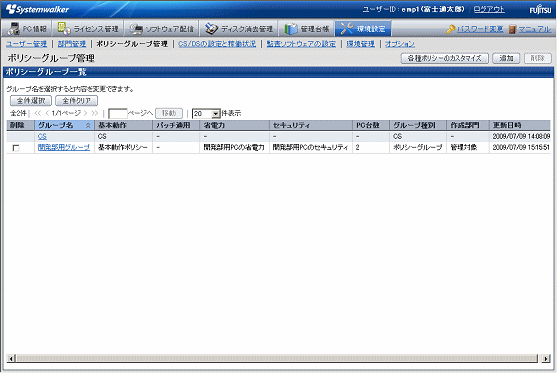Click the horizontal scrollbar track
Image resolution: width=557 pixels, height=373 pixels.
click(x=277, y=358)
